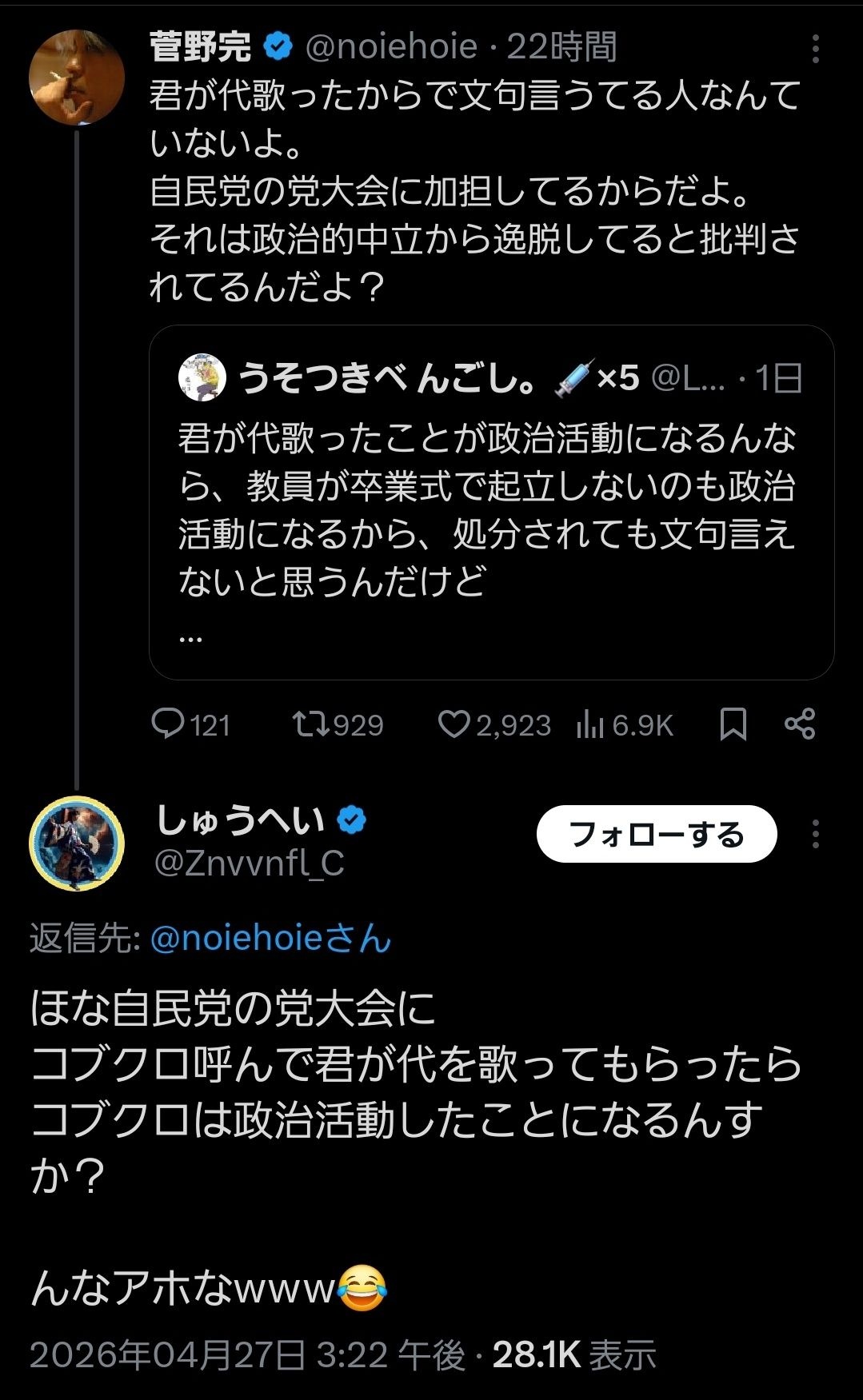The width and height of the screenshot is (863, 1400).
Task: Tap the share icon on 菅野完's post
Action: [800, 724]
